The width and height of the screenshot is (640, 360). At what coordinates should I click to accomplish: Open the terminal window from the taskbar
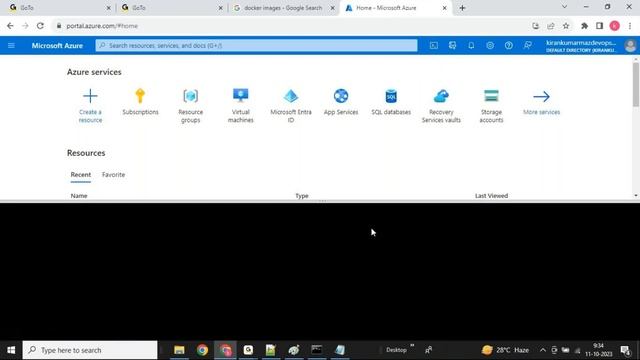tap(317, 350)
